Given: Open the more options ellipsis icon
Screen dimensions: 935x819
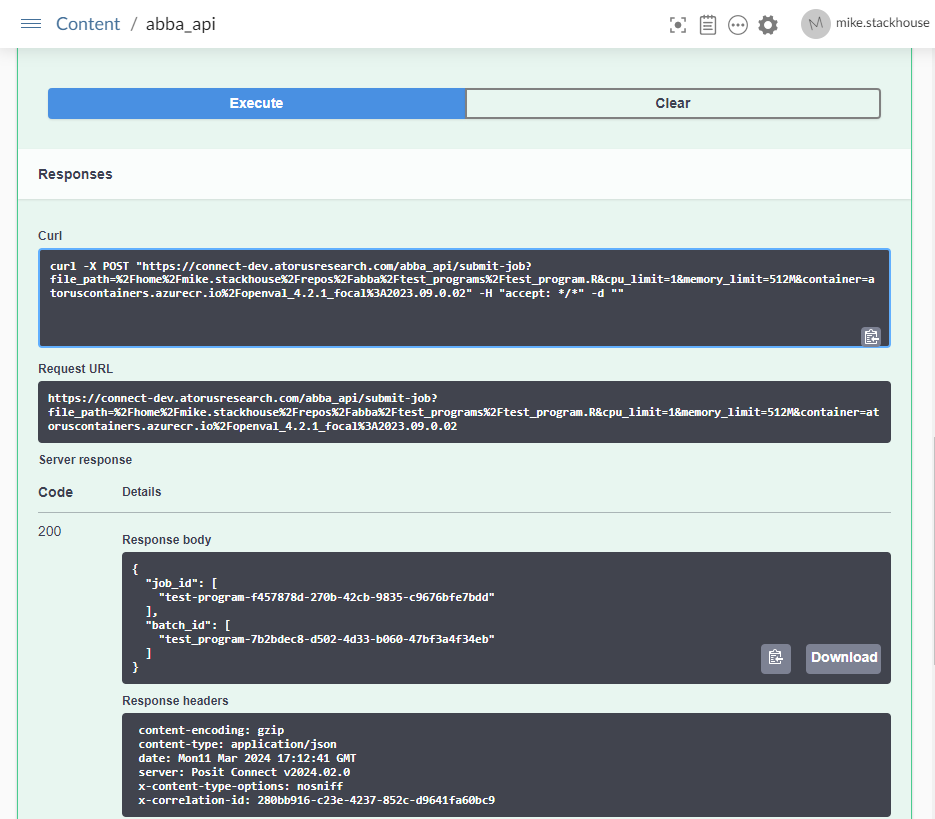Looking at the screenshot, I should pos(738,25).
